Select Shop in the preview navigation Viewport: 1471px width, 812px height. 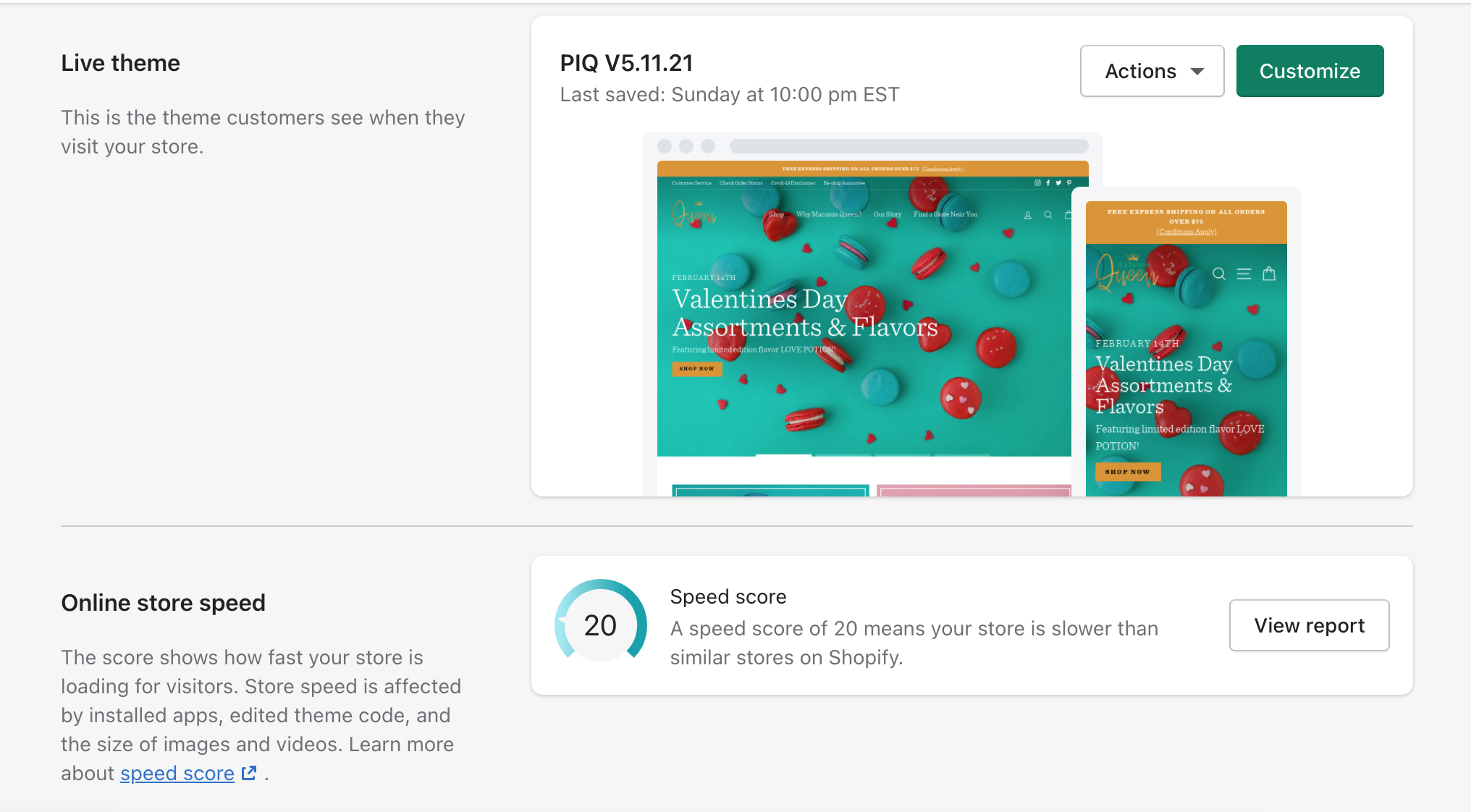[x=776, y=215]
